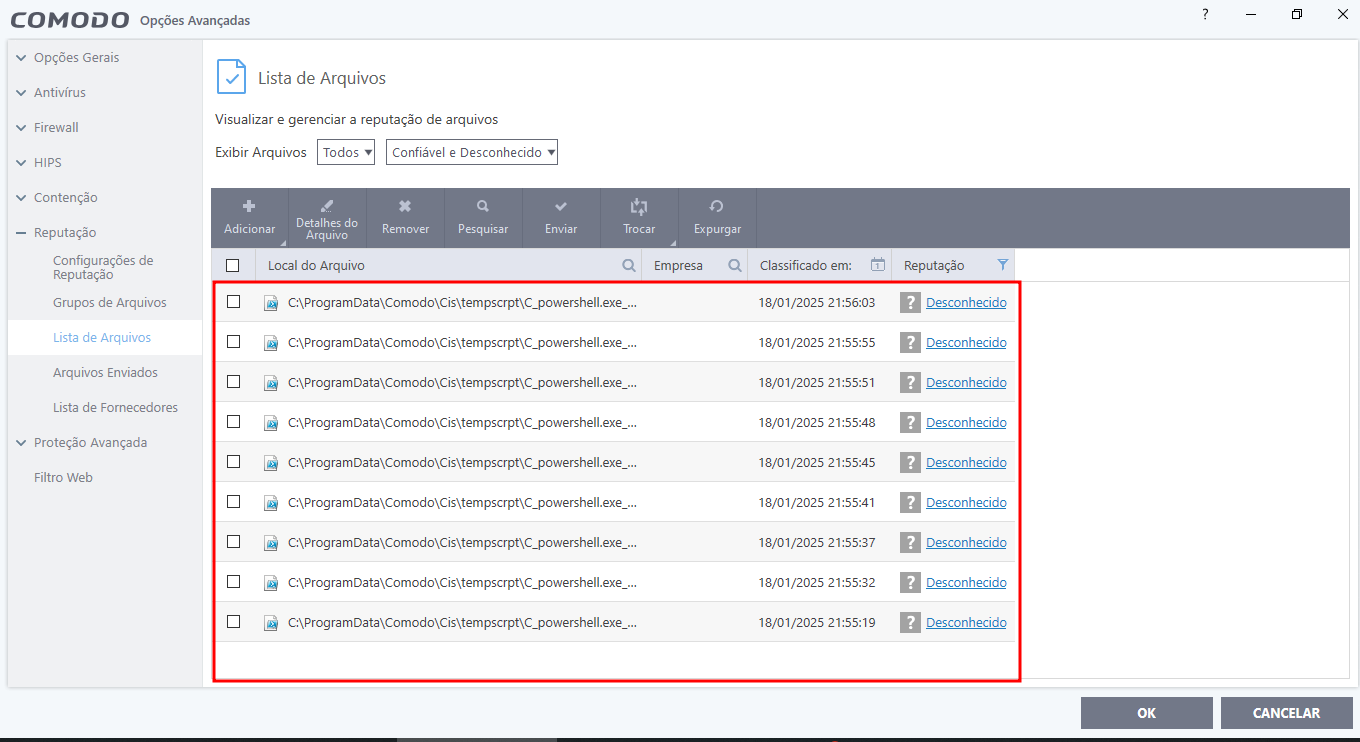Click the Adicionar plus icon in toolbar

[249, 207]
